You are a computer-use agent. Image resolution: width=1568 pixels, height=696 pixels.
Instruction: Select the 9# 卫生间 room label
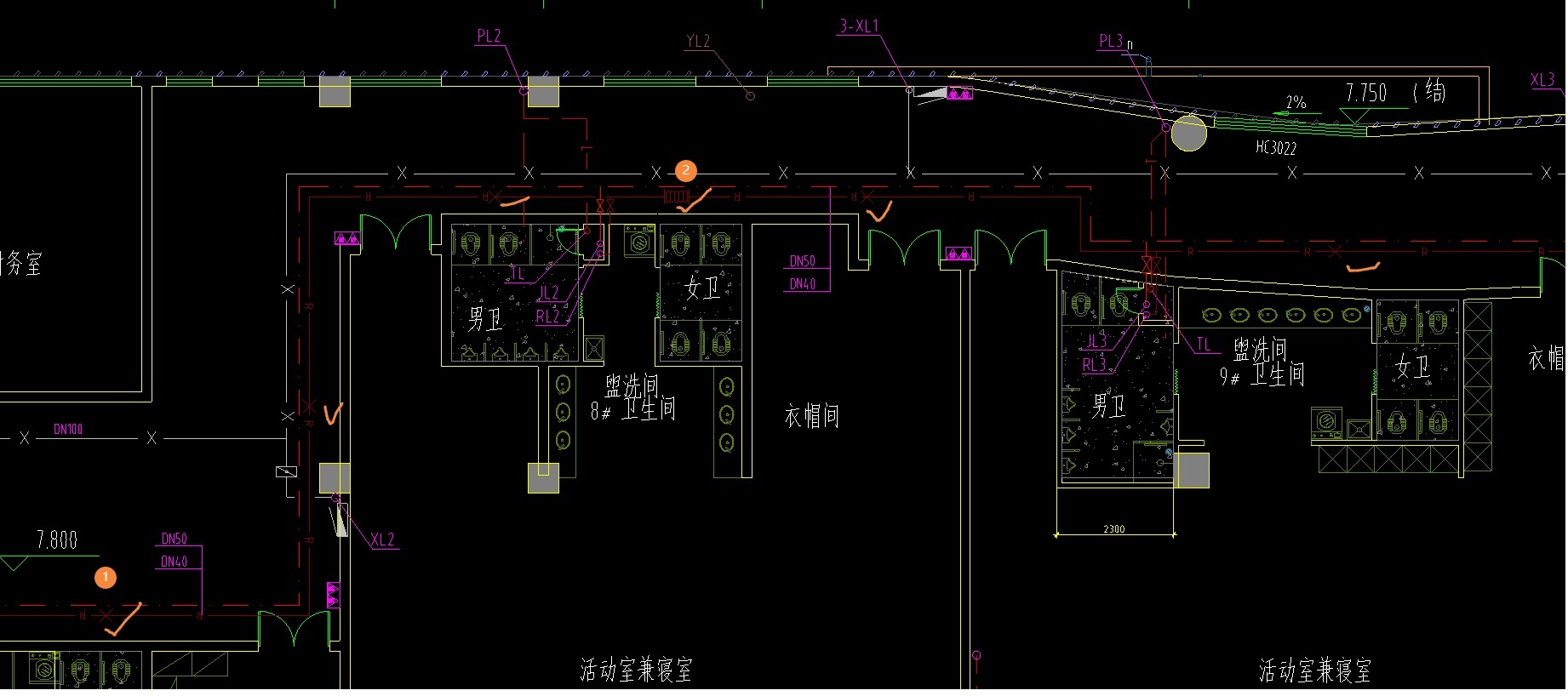pyautogui.click(x=1262, y=374)
